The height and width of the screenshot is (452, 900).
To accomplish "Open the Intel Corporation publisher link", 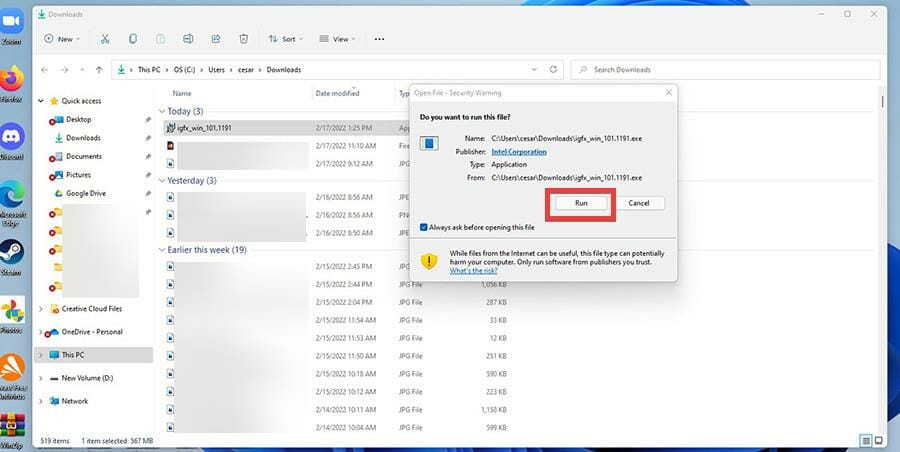I will pos(519,152).
